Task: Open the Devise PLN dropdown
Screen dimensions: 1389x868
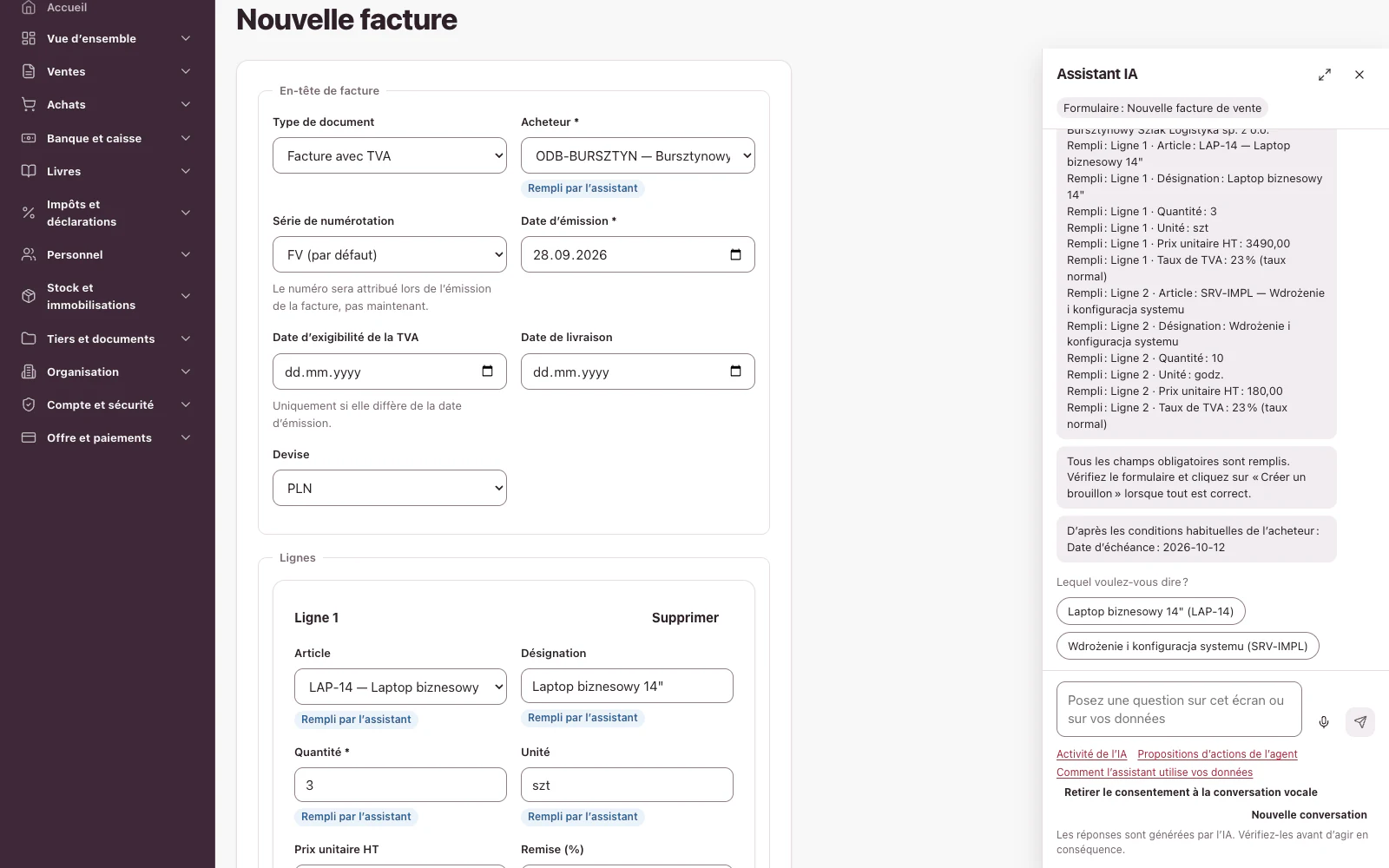Action: (x=390, y=488)
